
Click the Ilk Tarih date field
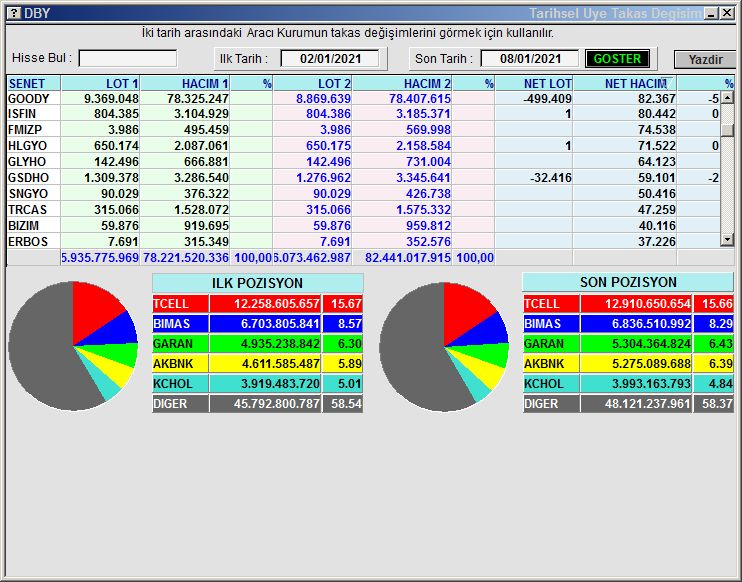(x=330, y=59)
